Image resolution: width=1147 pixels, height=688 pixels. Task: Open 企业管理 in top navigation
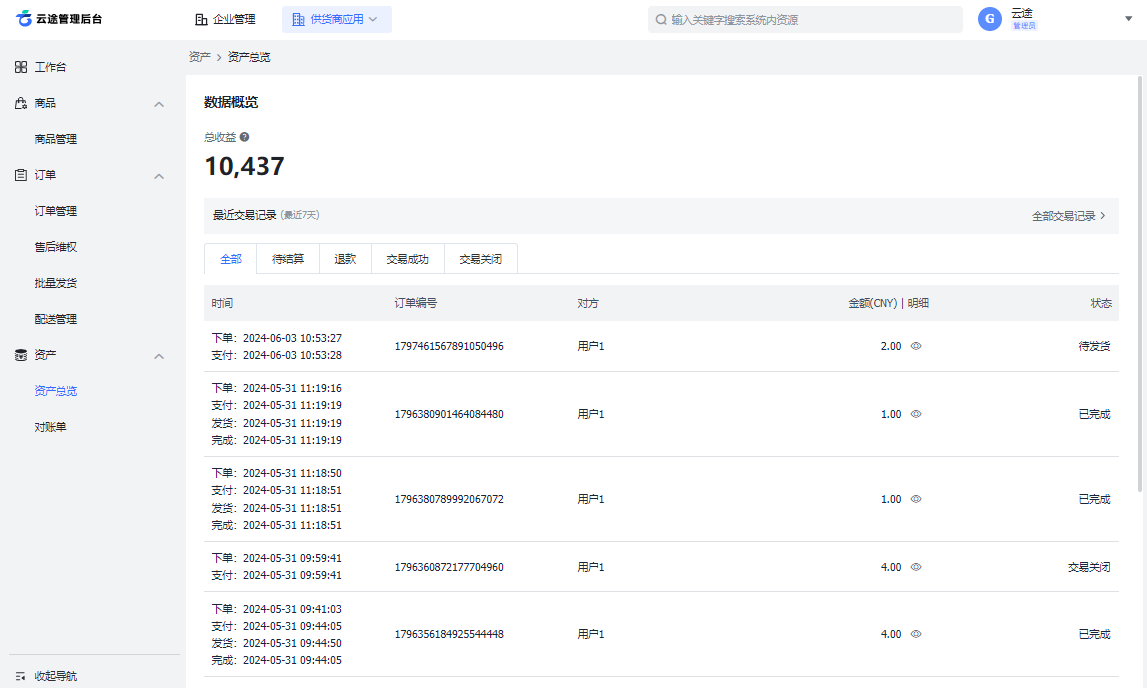click(226, 20)
